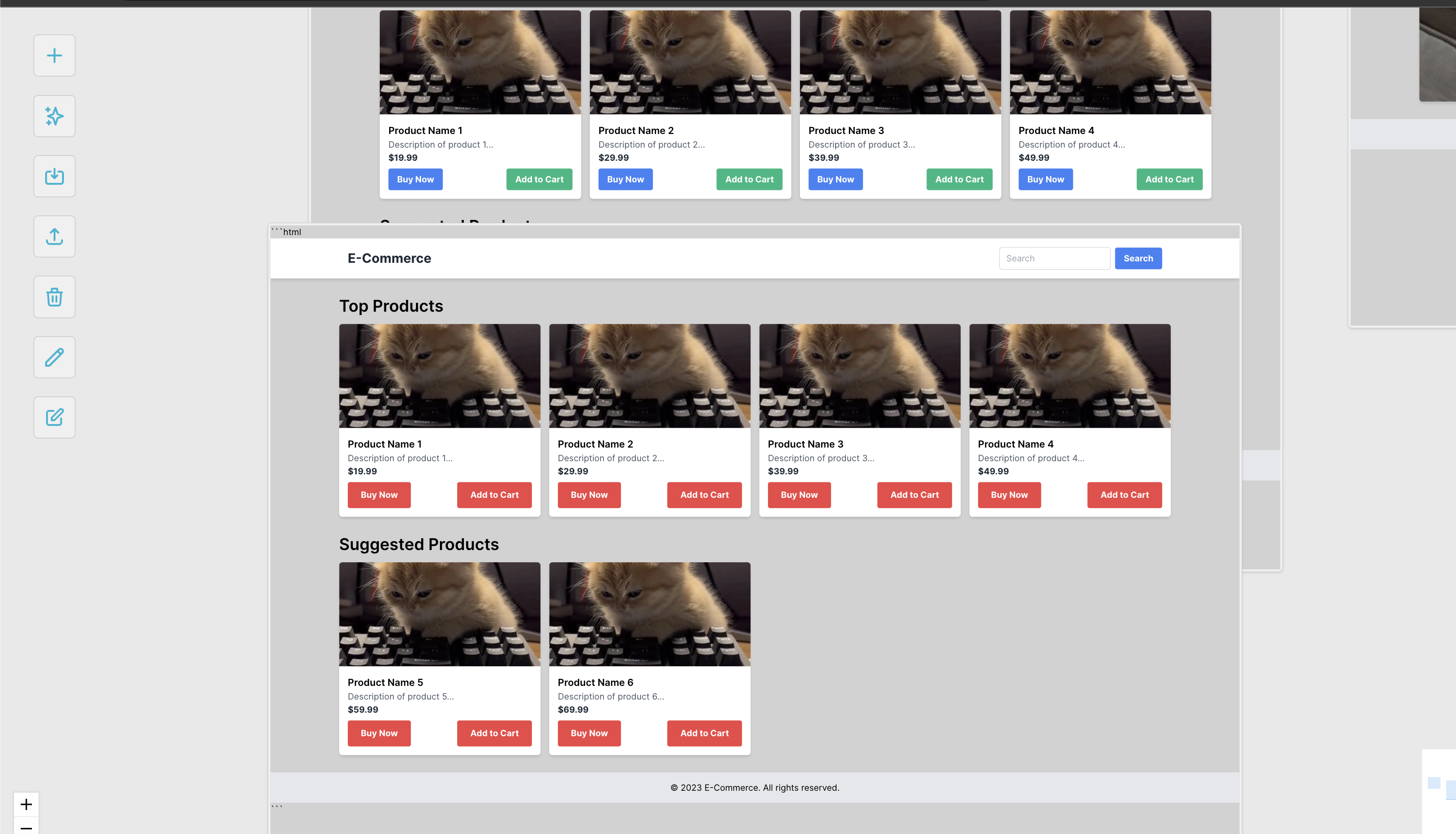Click the plus add icon in sidebar

[55, 55]
